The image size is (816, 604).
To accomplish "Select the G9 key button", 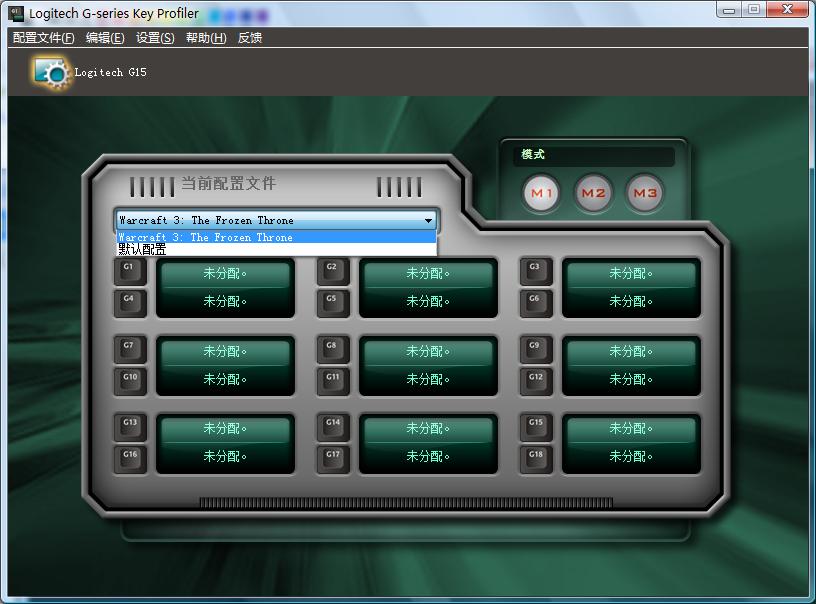I will (536, 349).
